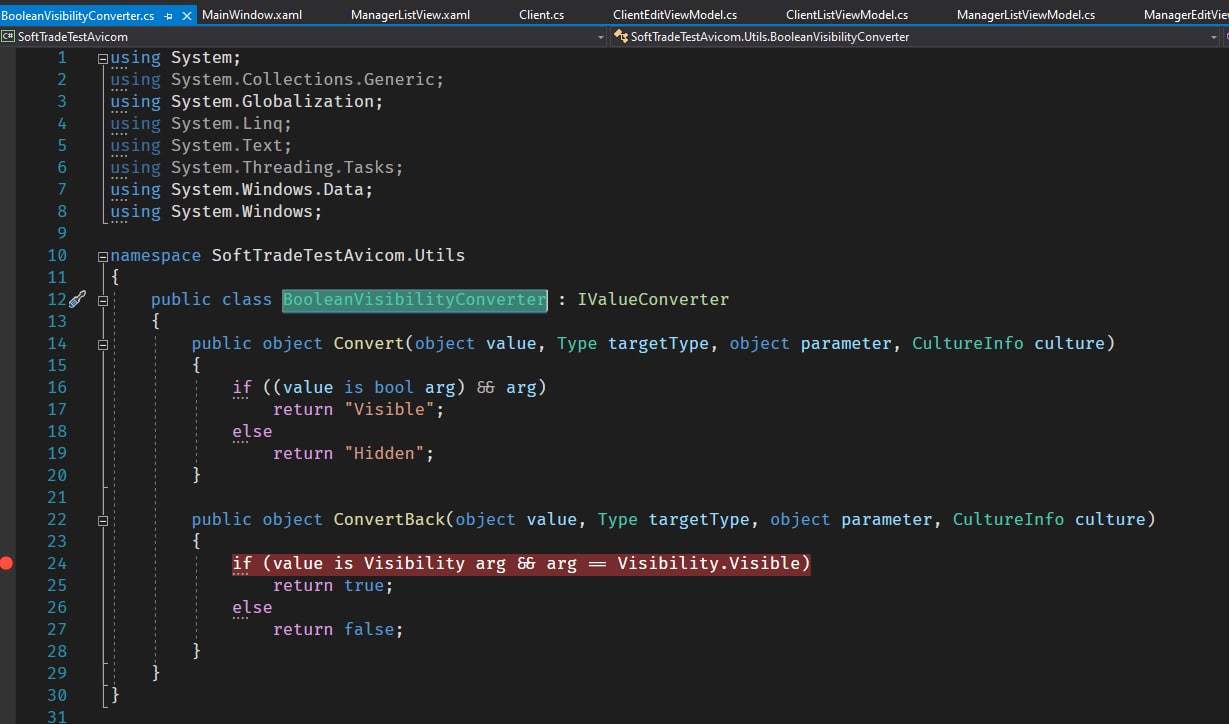The height and width of the screenshot is (724, 1229).
Task: Click the highlighted BooleanVisibilityConverter class name
Action: pyautogui.click(x=415, y=300)
